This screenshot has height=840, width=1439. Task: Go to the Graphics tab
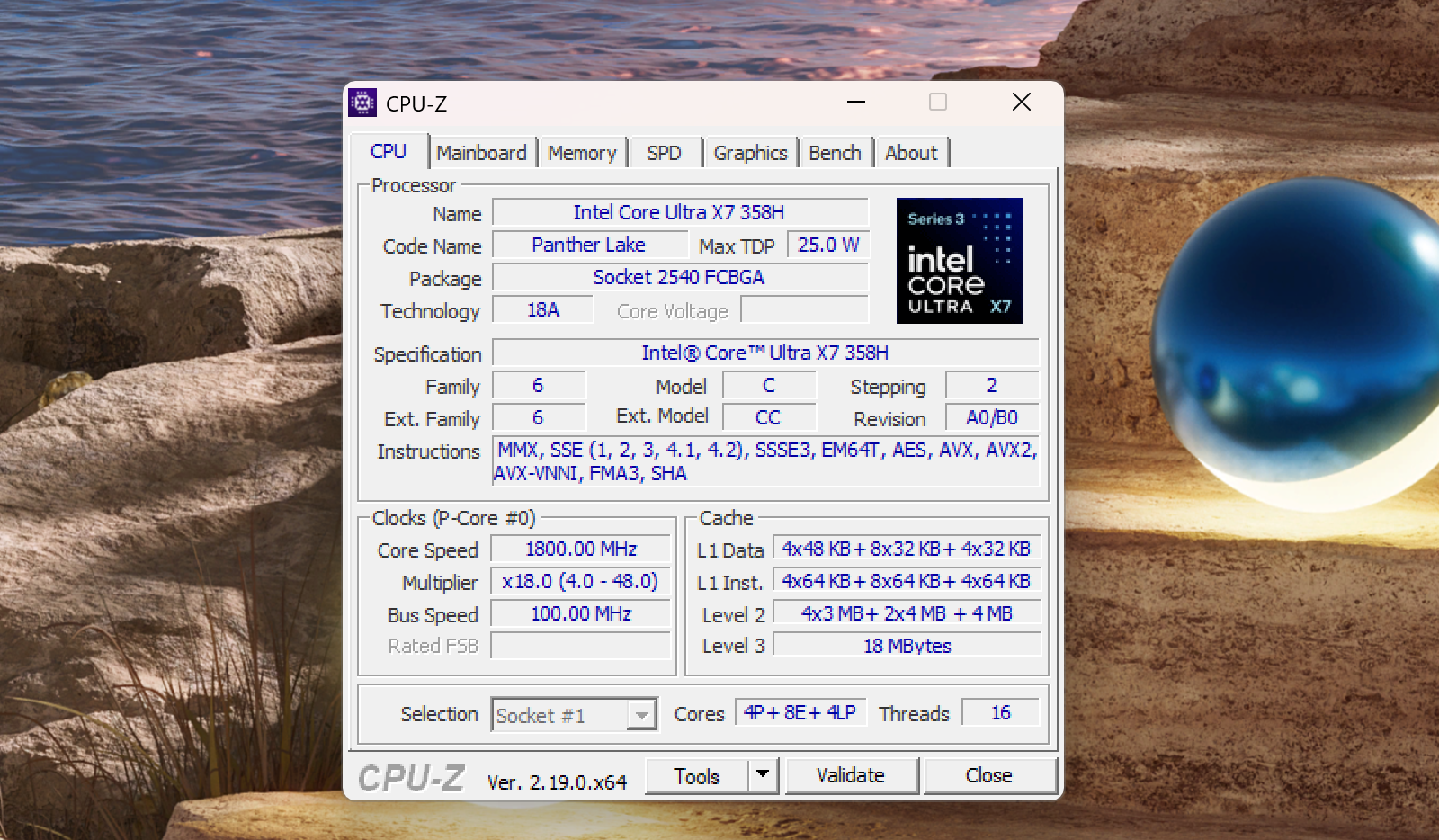(750, 153)
